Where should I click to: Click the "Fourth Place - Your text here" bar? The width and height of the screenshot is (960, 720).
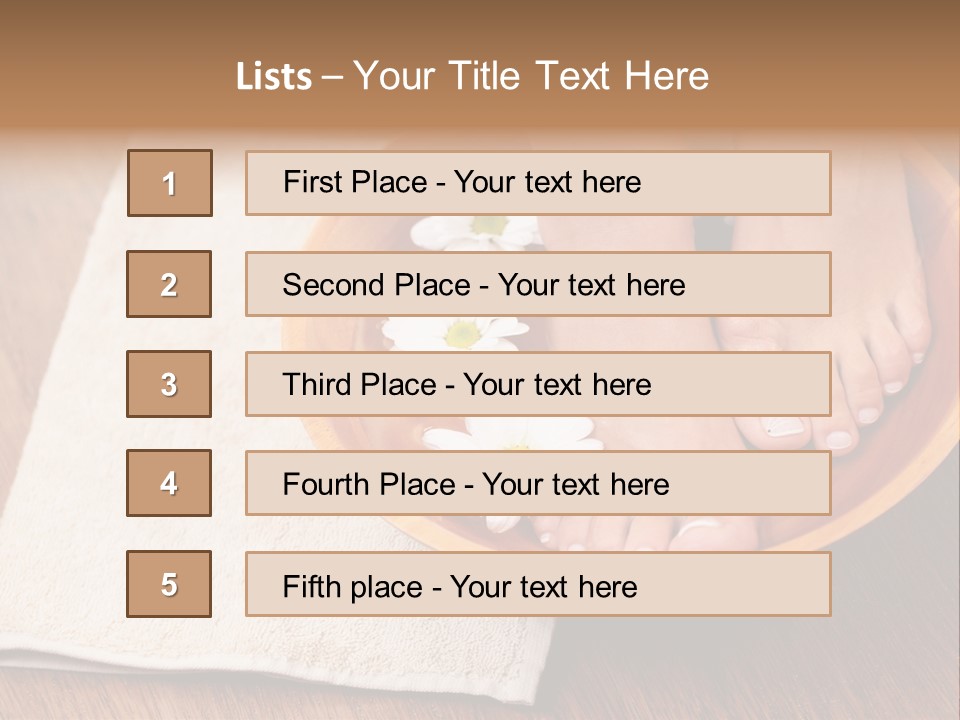click(538, 483)
